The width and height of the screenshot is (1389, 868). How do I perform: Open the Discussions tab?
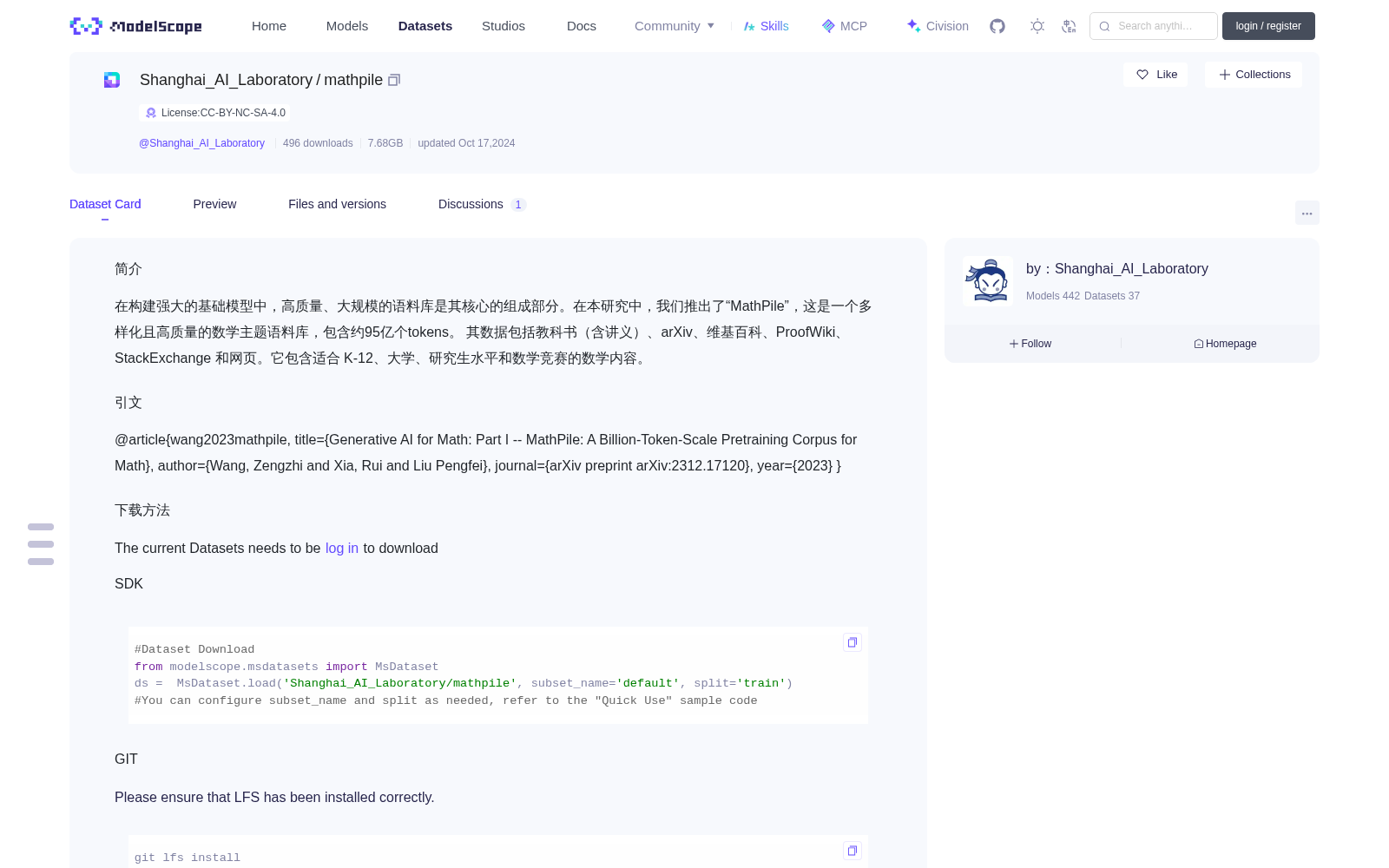click(x=482, y=204)
